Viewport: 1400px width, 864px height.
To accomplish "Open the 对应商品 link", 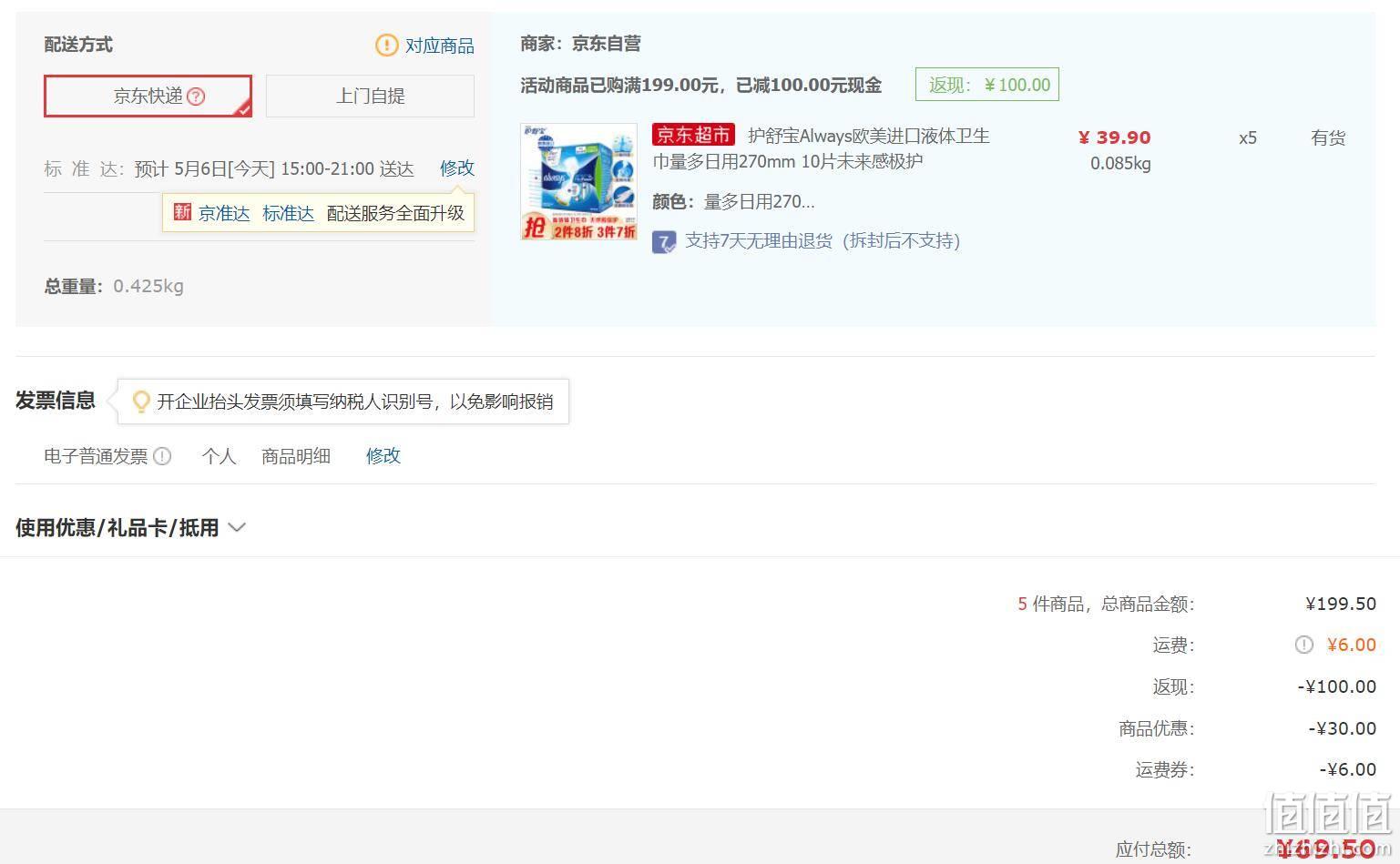I will coord(439,46).
